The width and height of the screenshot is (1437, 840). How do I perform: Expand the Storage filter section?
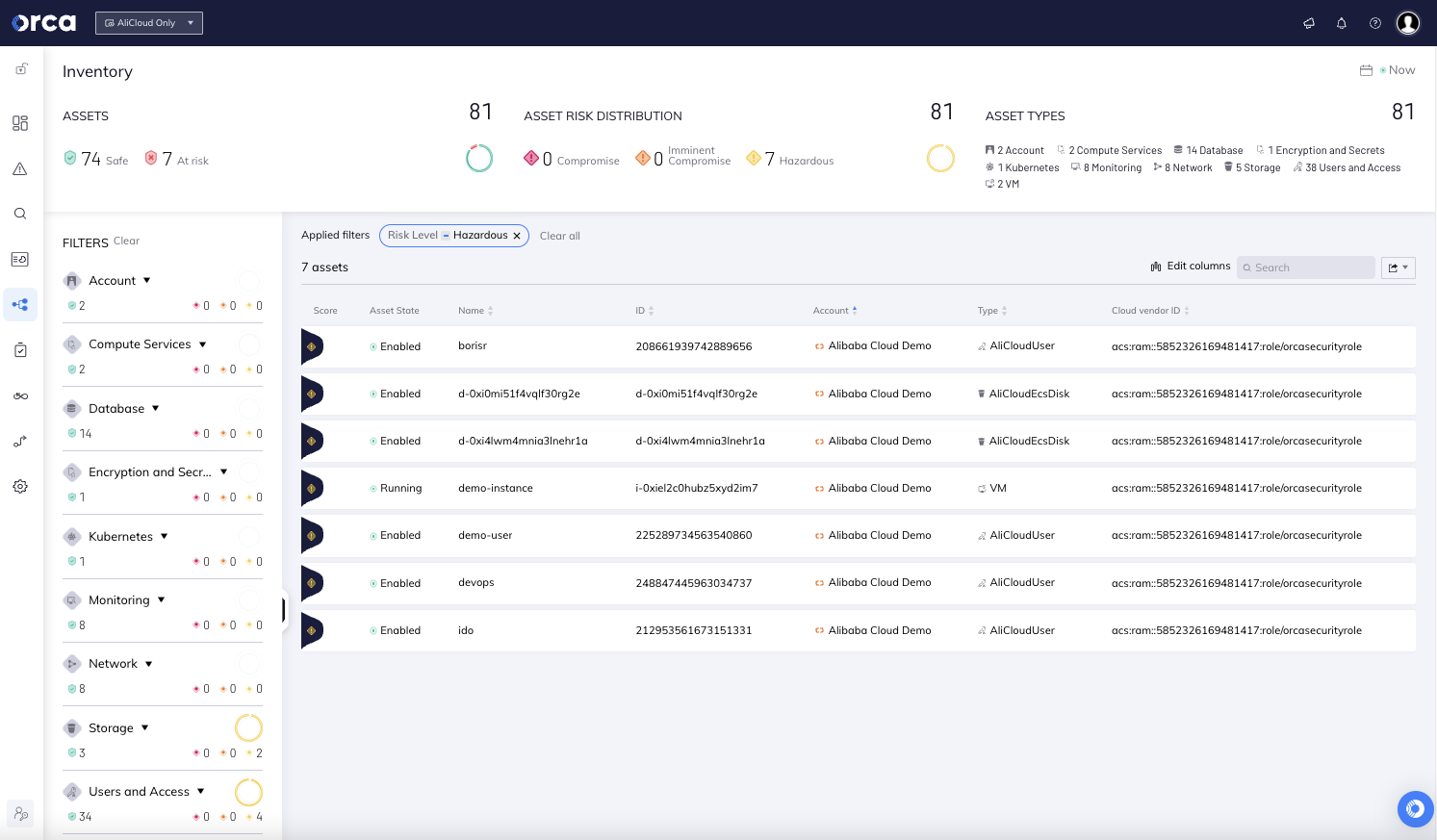click(x=143, y=727)
